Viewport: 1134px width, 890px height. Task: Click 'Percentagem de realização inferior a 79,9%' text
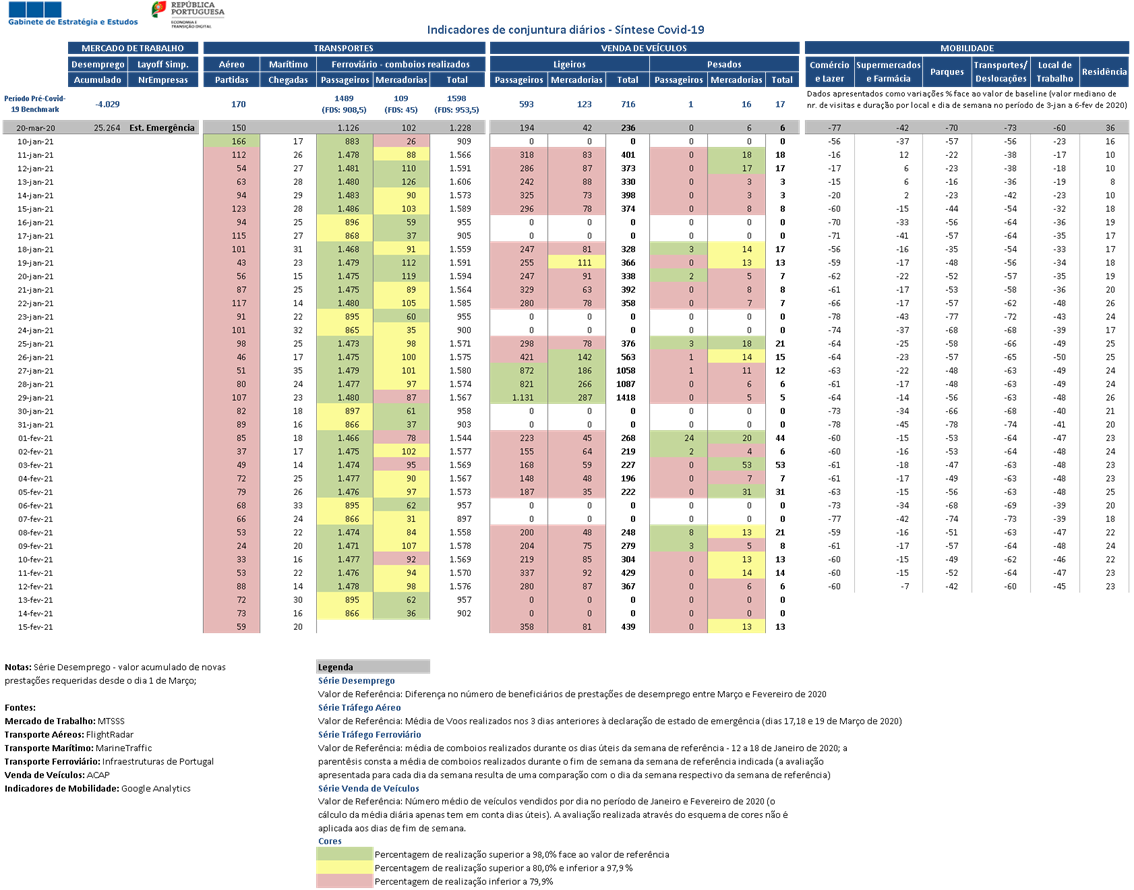[464, 881]
